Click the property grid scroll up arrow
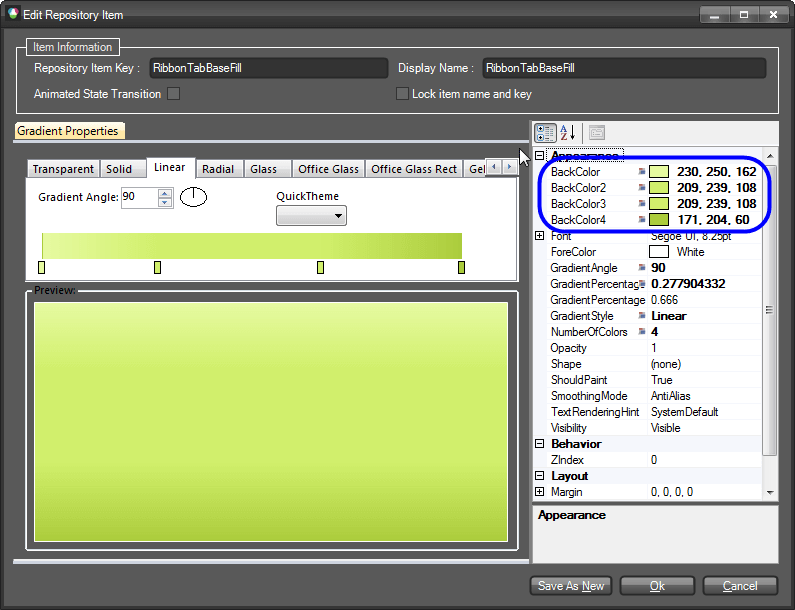The height and width of the screenshot is (610, 795). point(770,156)
